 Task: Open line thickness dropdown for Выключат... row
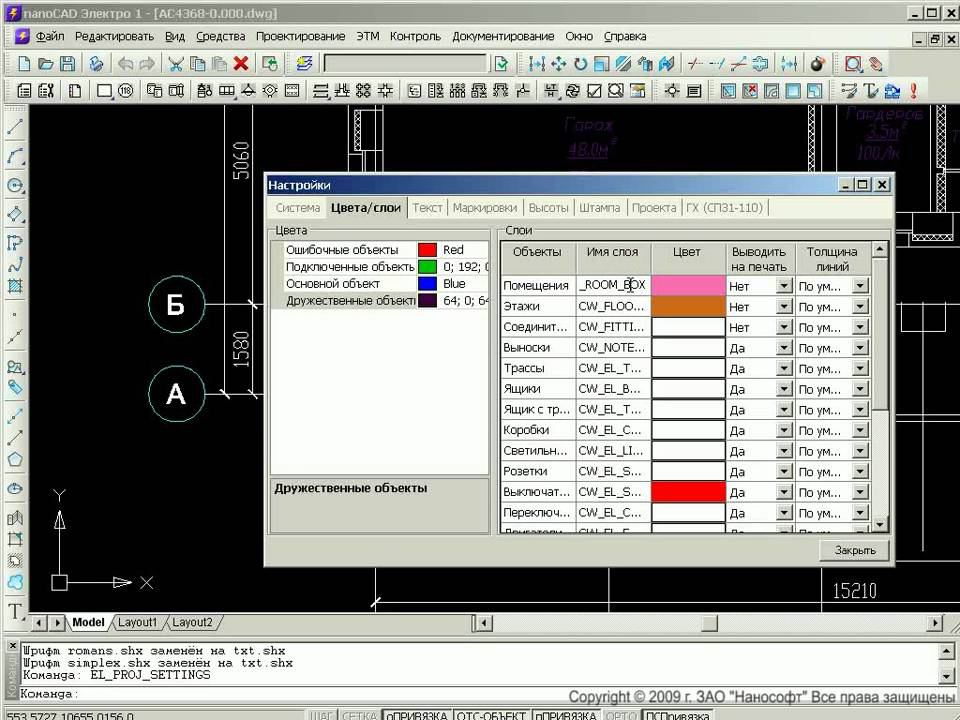[x=860, y=492]
